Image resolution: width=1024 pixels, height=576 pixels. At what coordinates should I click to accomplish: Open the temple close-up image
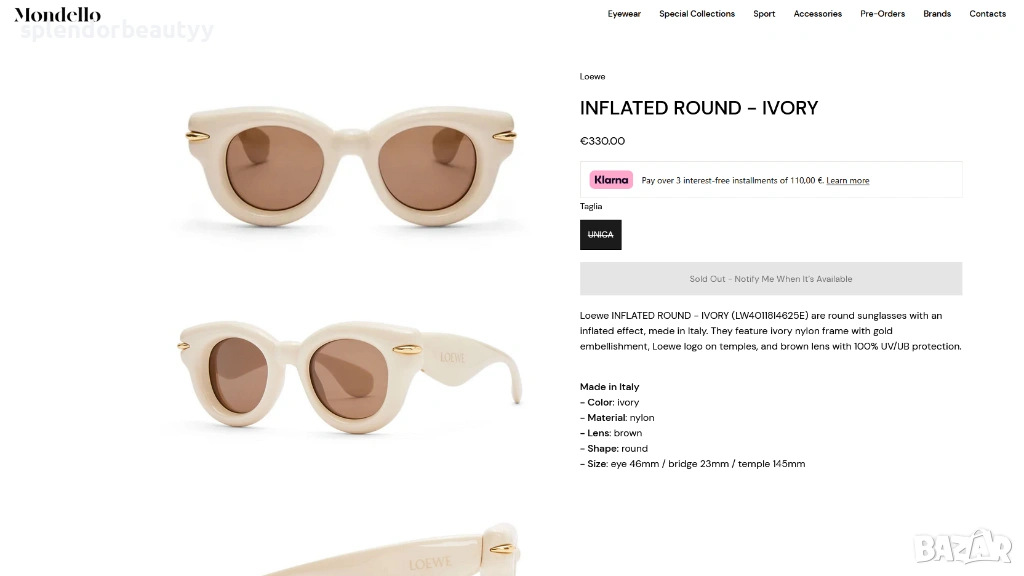tap(390, 550)
